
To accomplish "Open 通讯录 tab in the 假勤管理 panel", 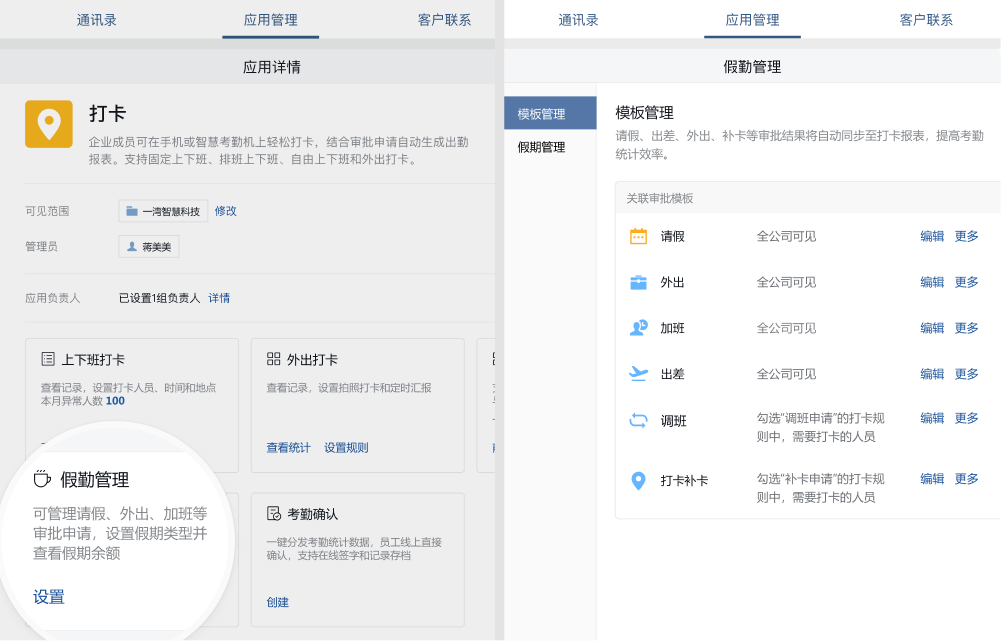I will pyautogui.click(x=578, y=20).
